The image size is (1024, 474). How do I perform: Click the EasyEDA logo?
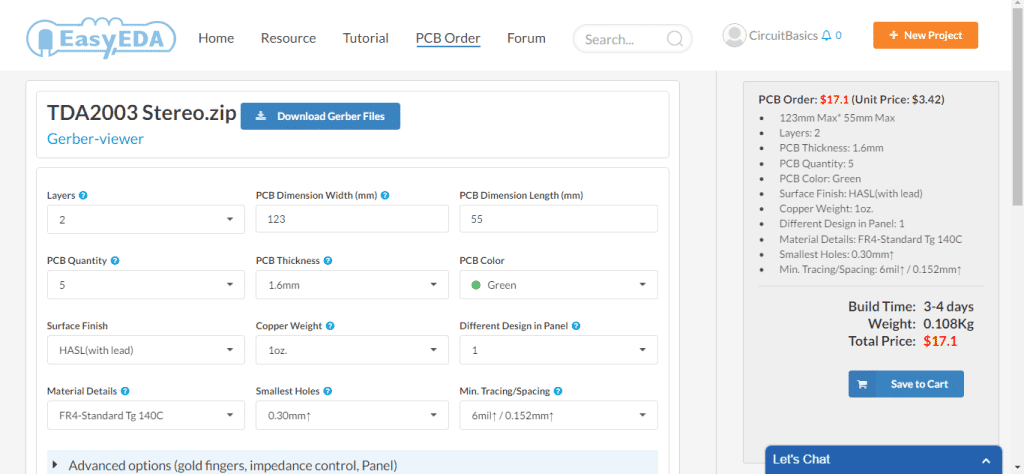(x=101, y=39)
